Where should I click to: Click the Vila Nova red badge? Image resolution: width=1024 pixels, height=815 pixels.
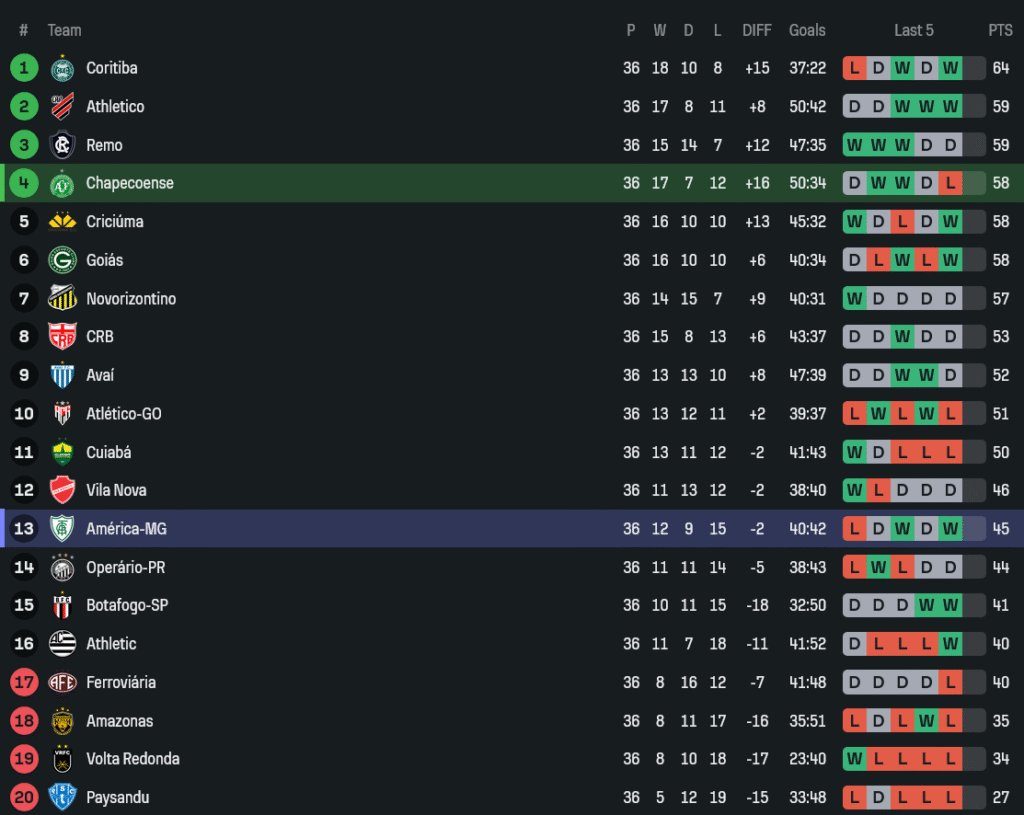[x=62, y=491]
